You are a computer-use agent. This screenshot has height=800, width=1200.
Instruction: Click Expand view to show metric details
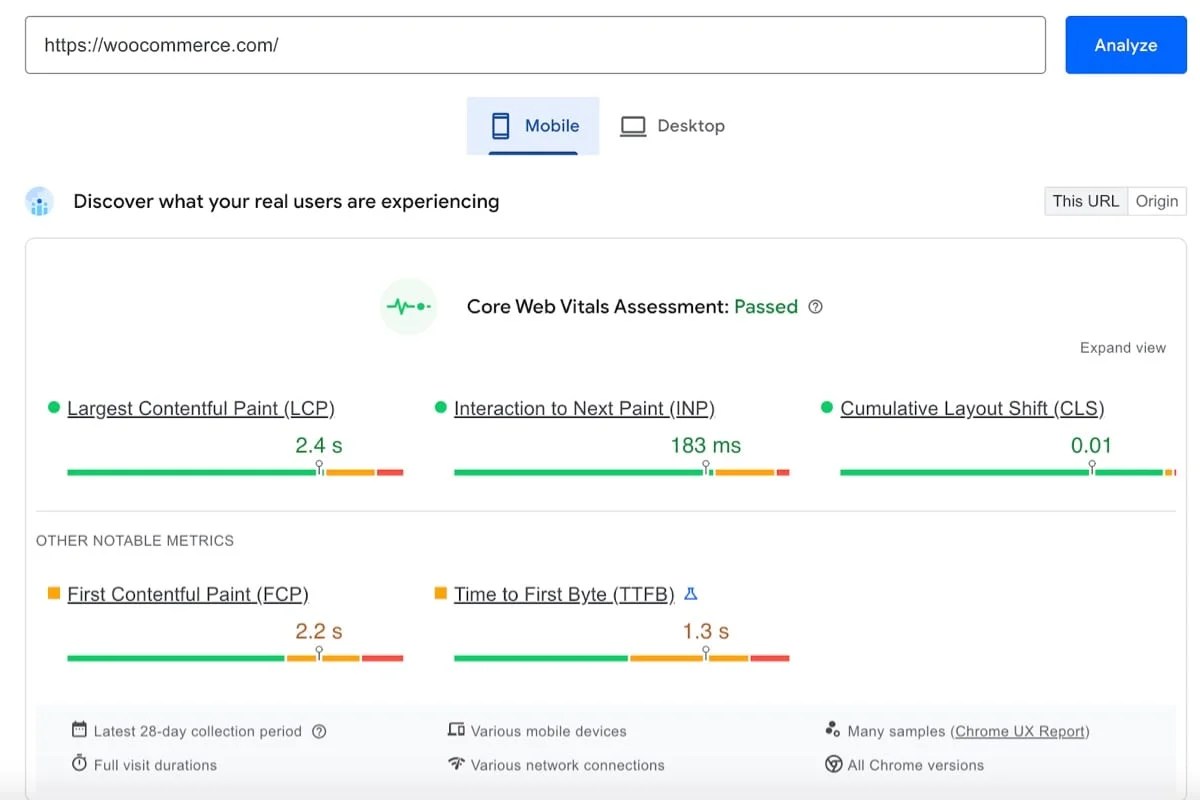coord(1122,347)
